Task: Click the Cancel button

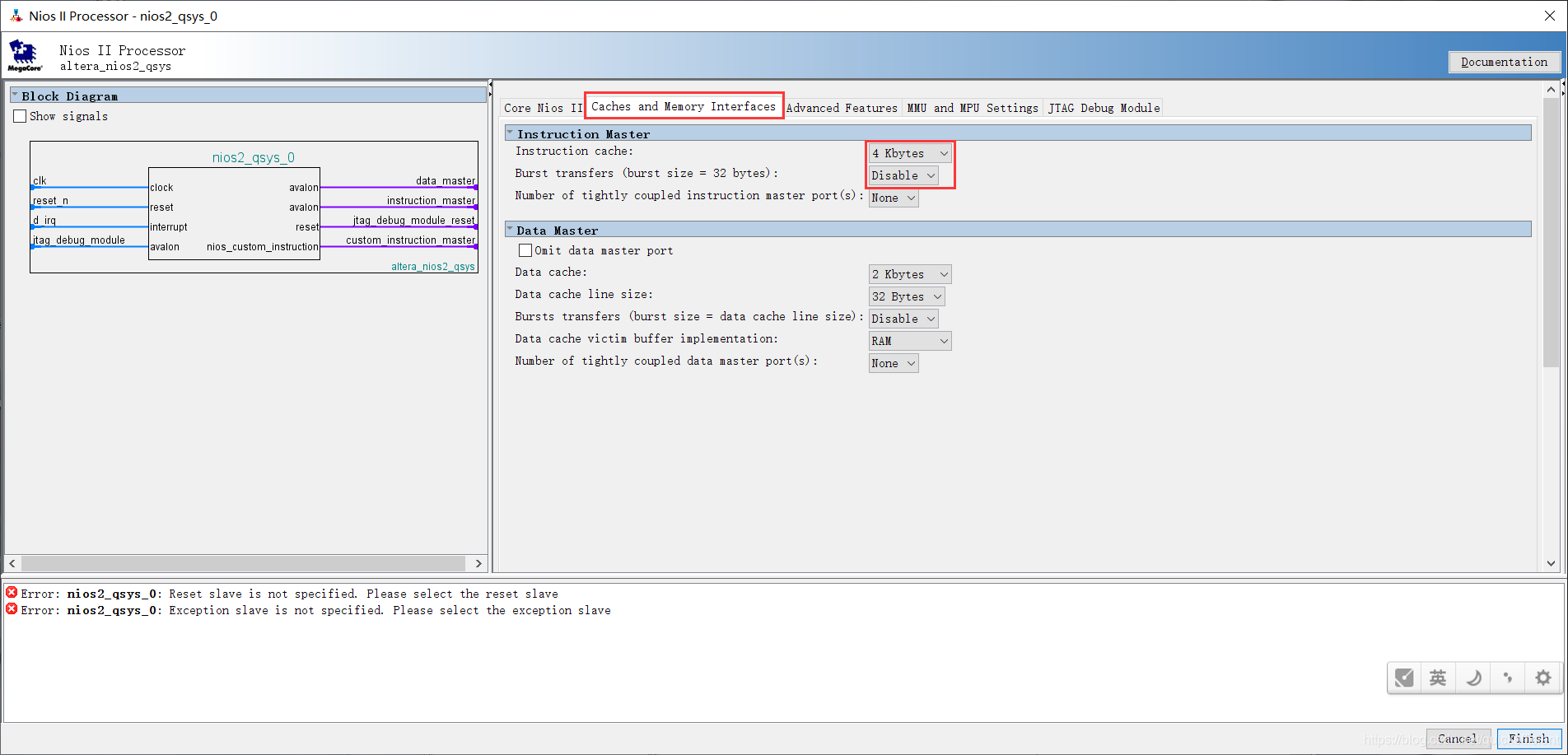Action: (x=1458, y=739)
